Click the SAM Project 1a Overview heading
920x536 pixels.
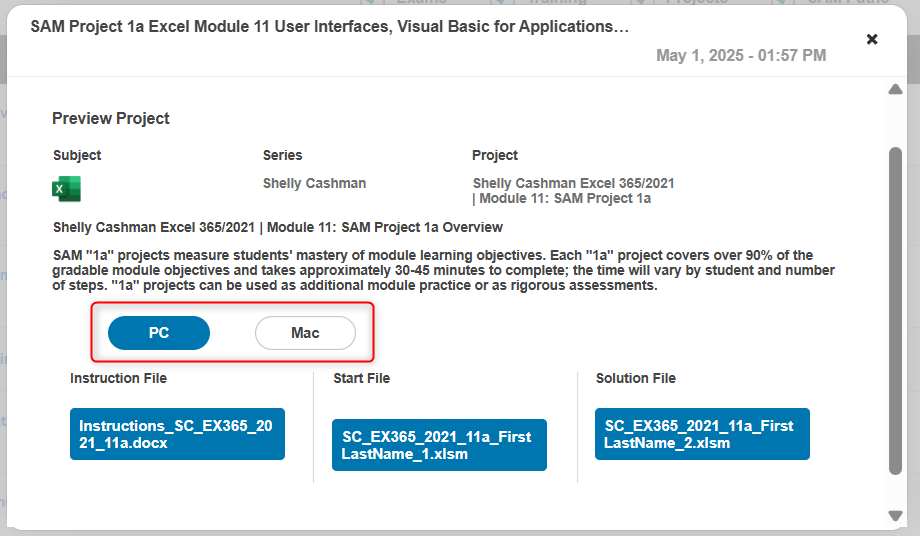[x=278, y=228]
